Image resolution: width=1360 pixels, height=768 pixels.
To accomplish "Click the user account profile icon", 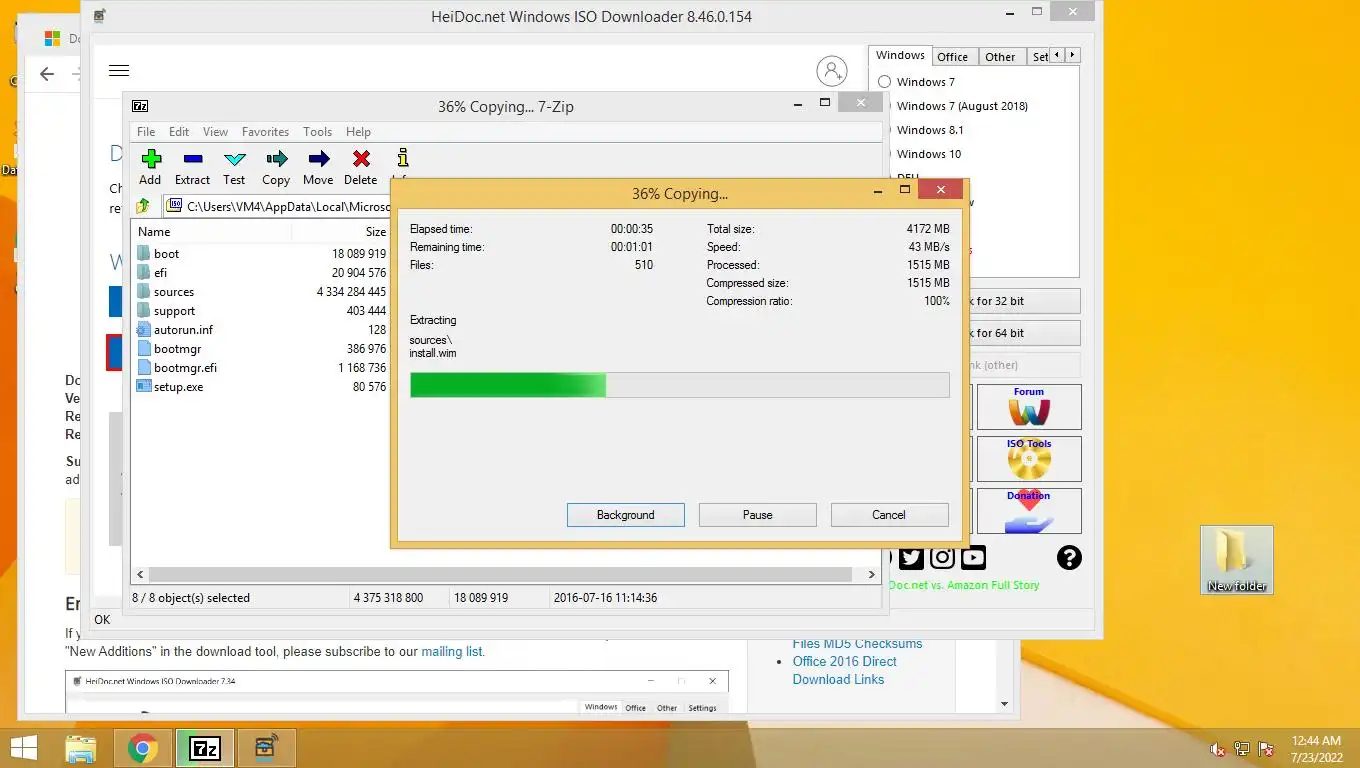I will pos(831,71).
